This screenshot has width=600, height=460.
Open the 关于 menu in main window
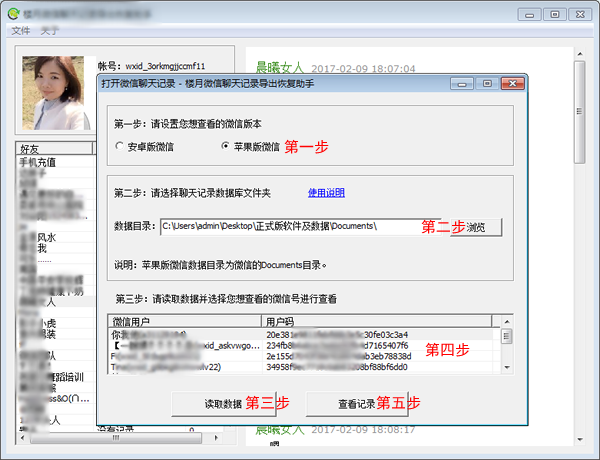pos(50,30)
